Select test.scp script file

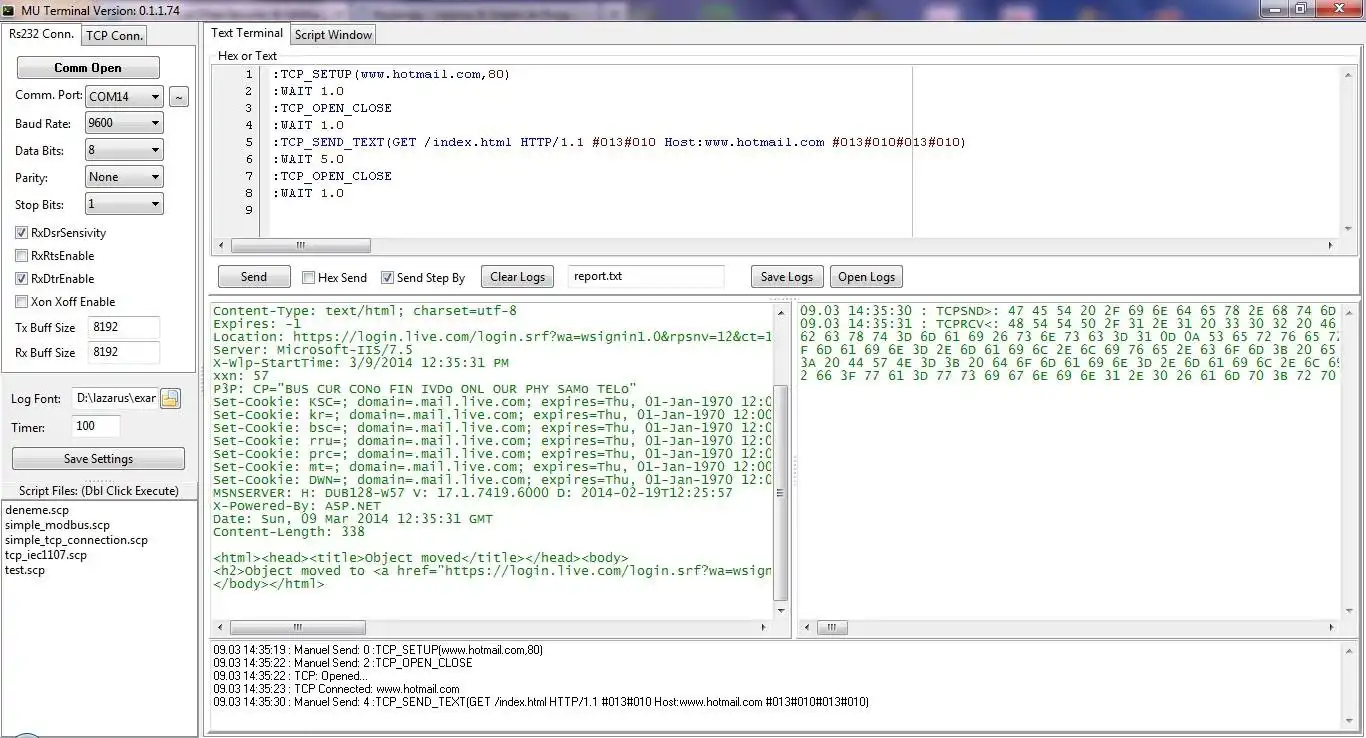click(x=25, y=570)
